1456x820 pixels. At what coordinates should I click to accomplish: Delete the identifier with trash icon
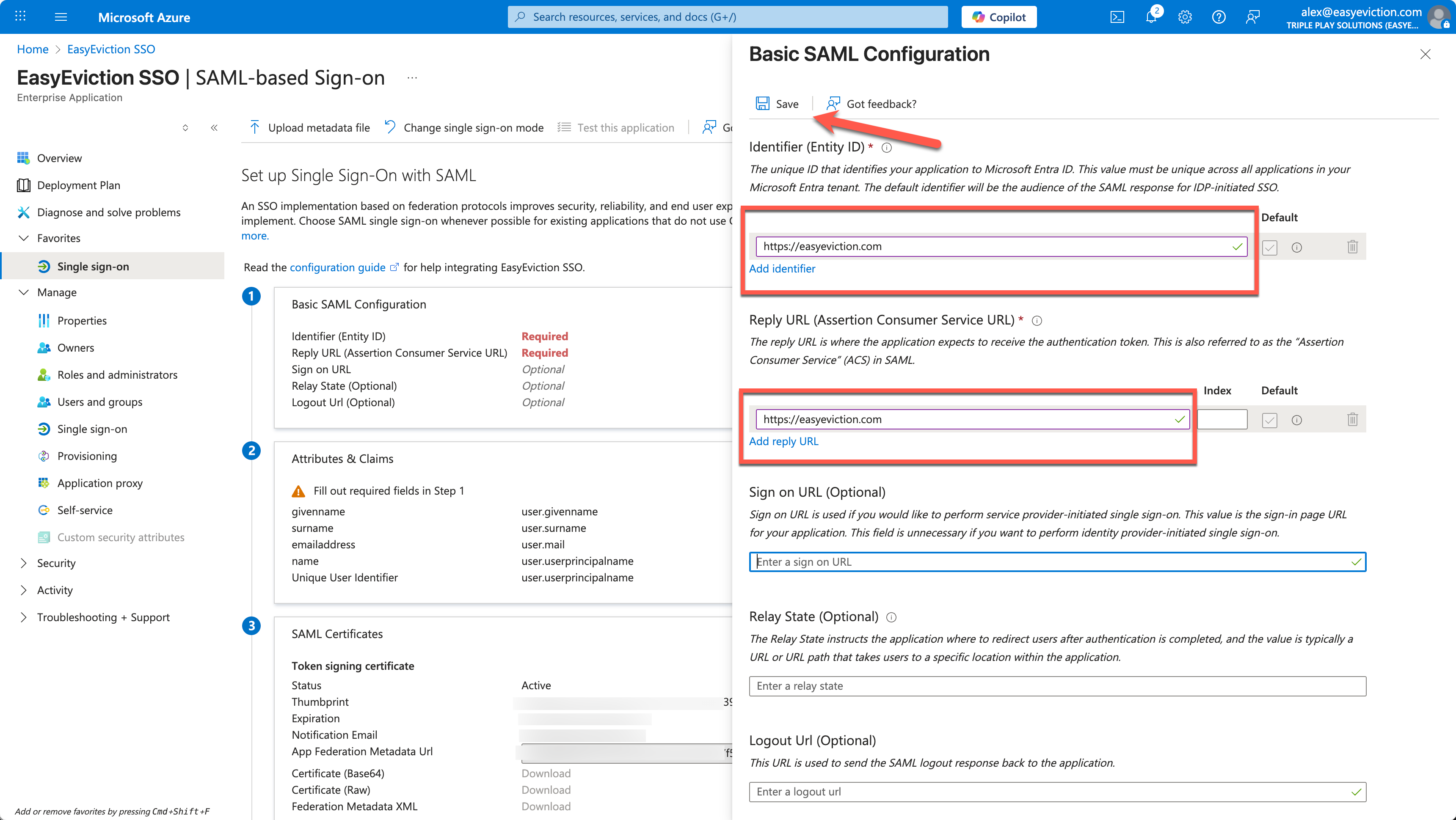pos(1352,247)
